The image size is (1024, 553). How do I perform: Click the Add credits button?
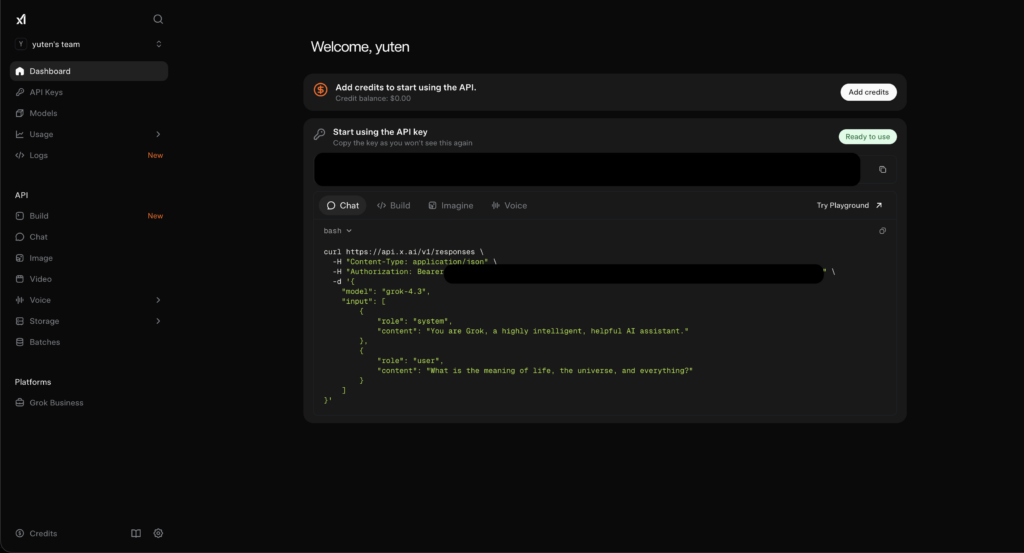[868, 92]
